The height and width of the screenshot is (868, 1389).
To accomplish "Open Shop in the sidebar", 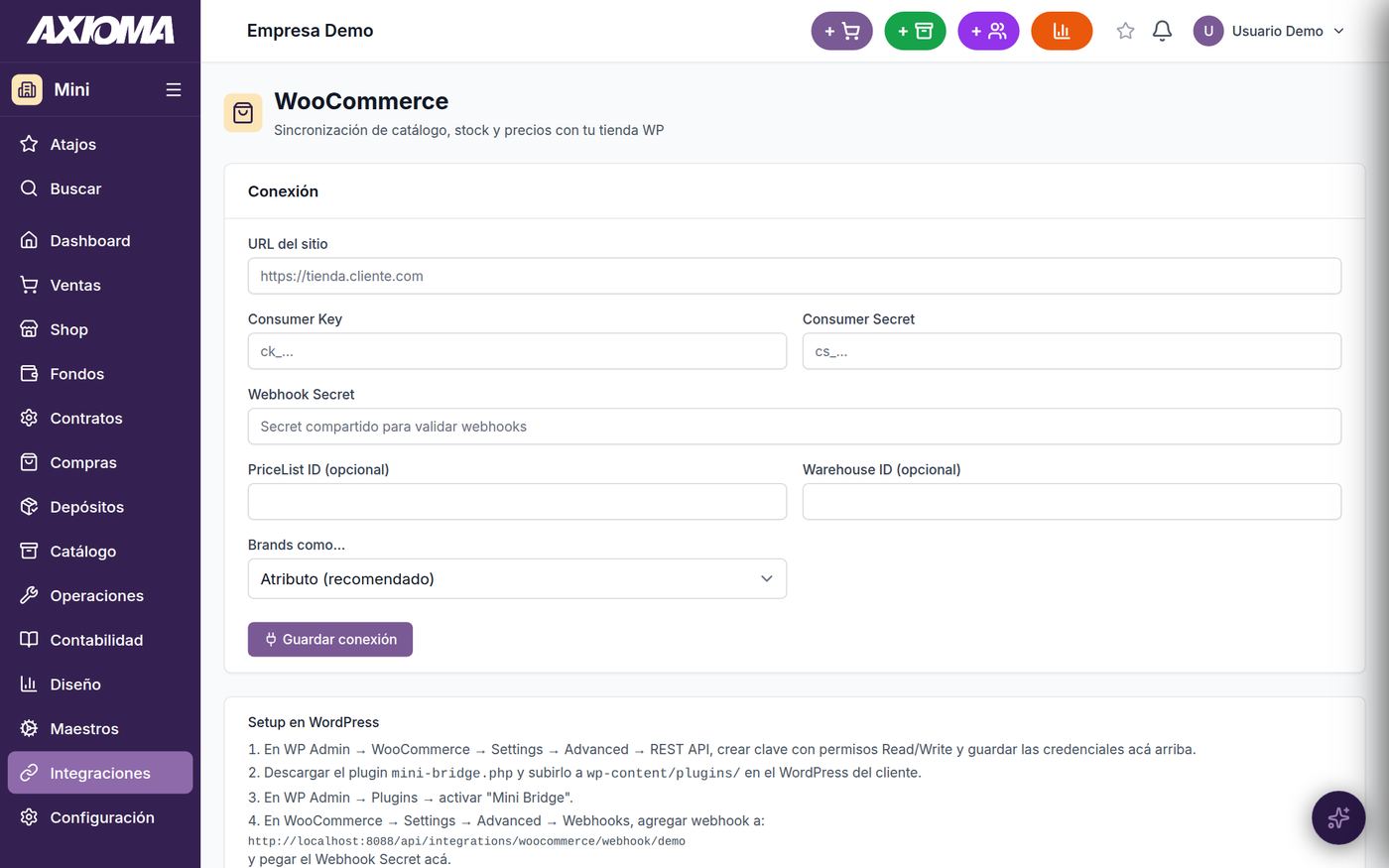I will click(x=100, y=329).
